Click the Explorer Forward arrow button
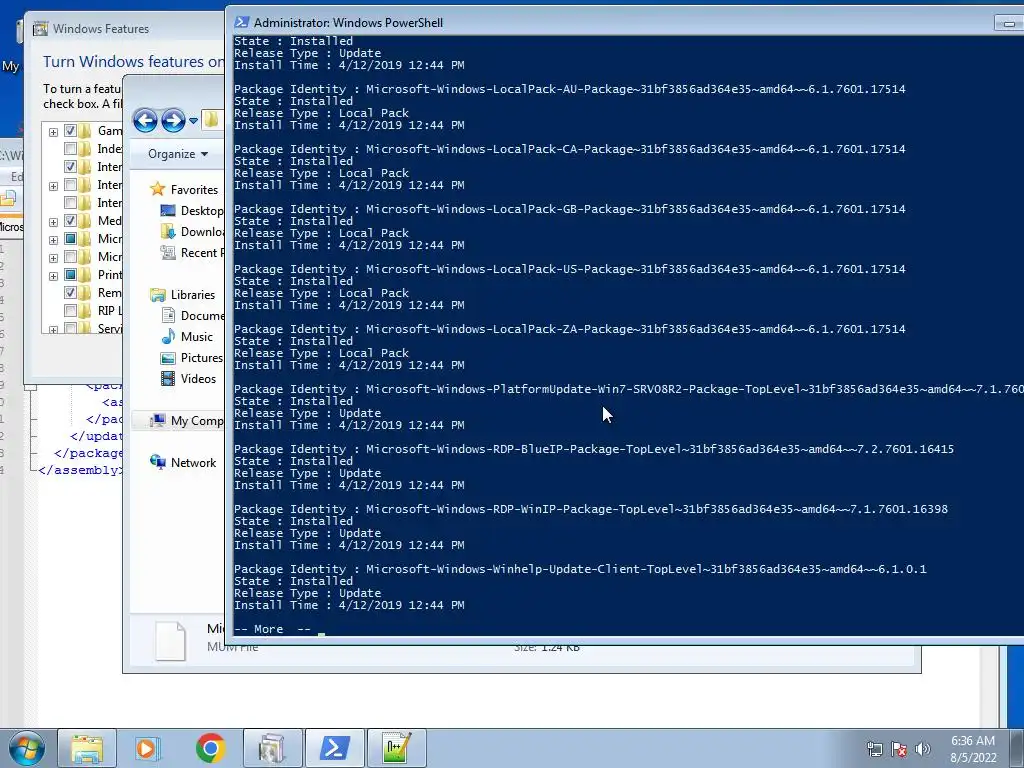The image size is (1024, 768). click(x=173, y=120)
